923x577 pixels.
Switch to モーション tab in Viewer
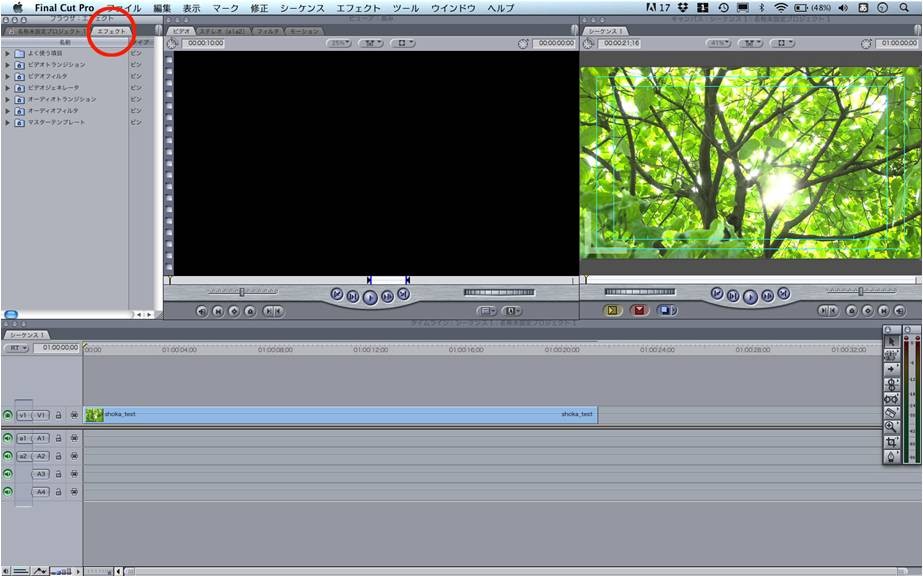coord(304,31)
